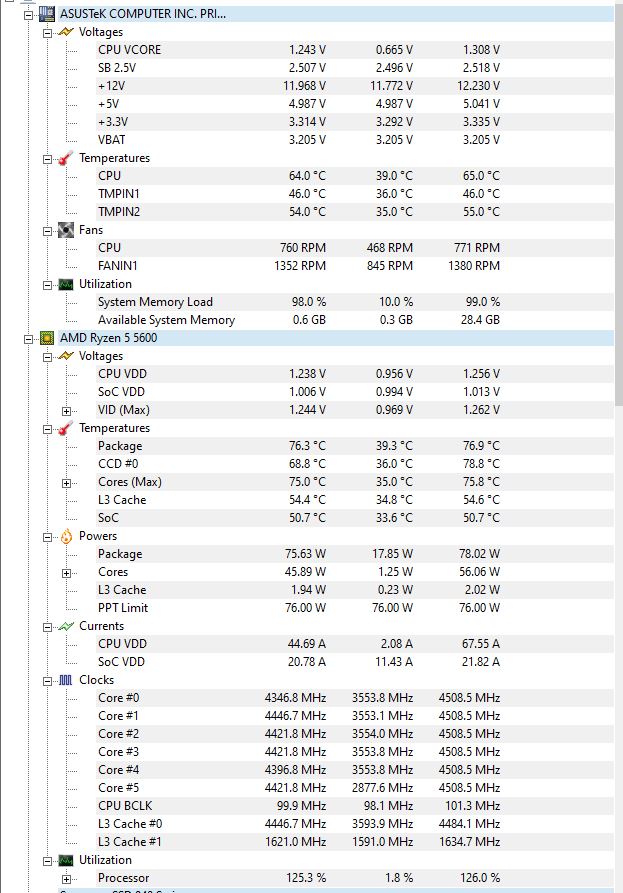623x893 pixels.
Task: Click the 76.3 °C Package temperature value
Action: click(308, 445)
